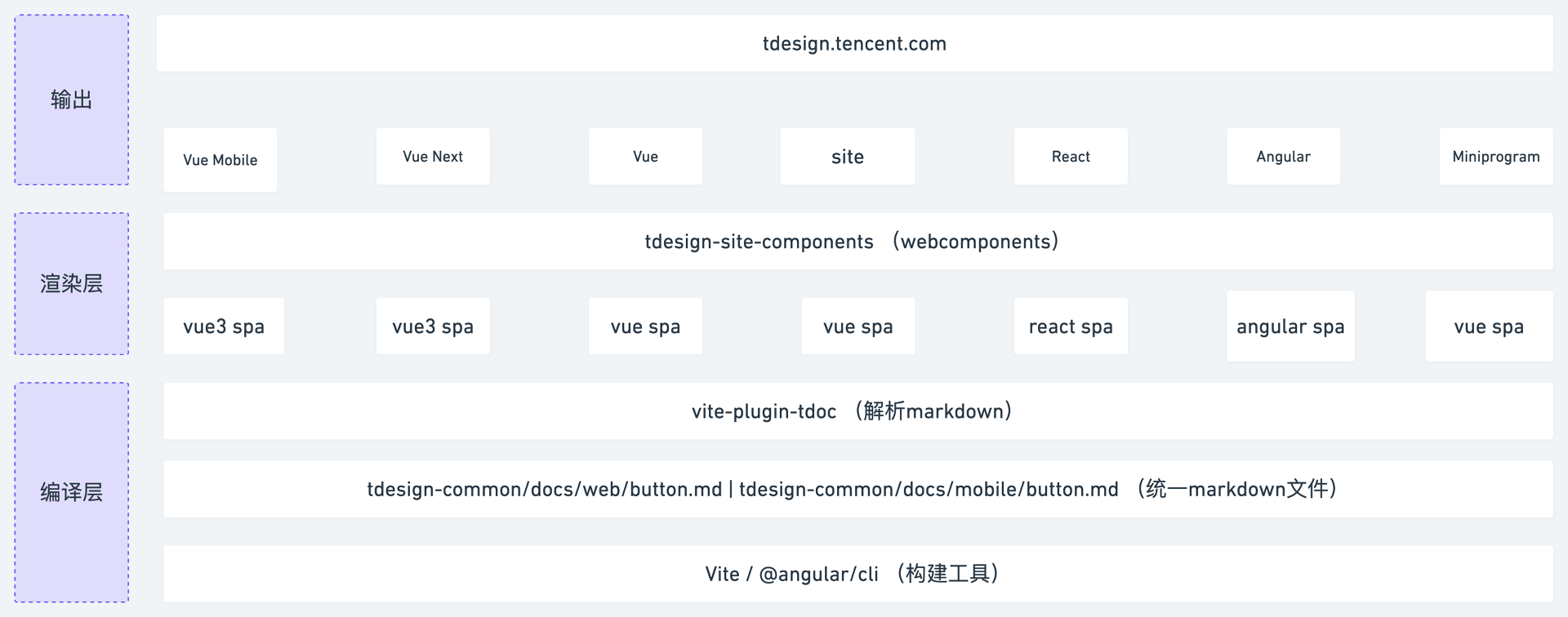Screen dimensions: 1568x617
Task: Select the 编译层 dashed label block
Action: [72, 492]
